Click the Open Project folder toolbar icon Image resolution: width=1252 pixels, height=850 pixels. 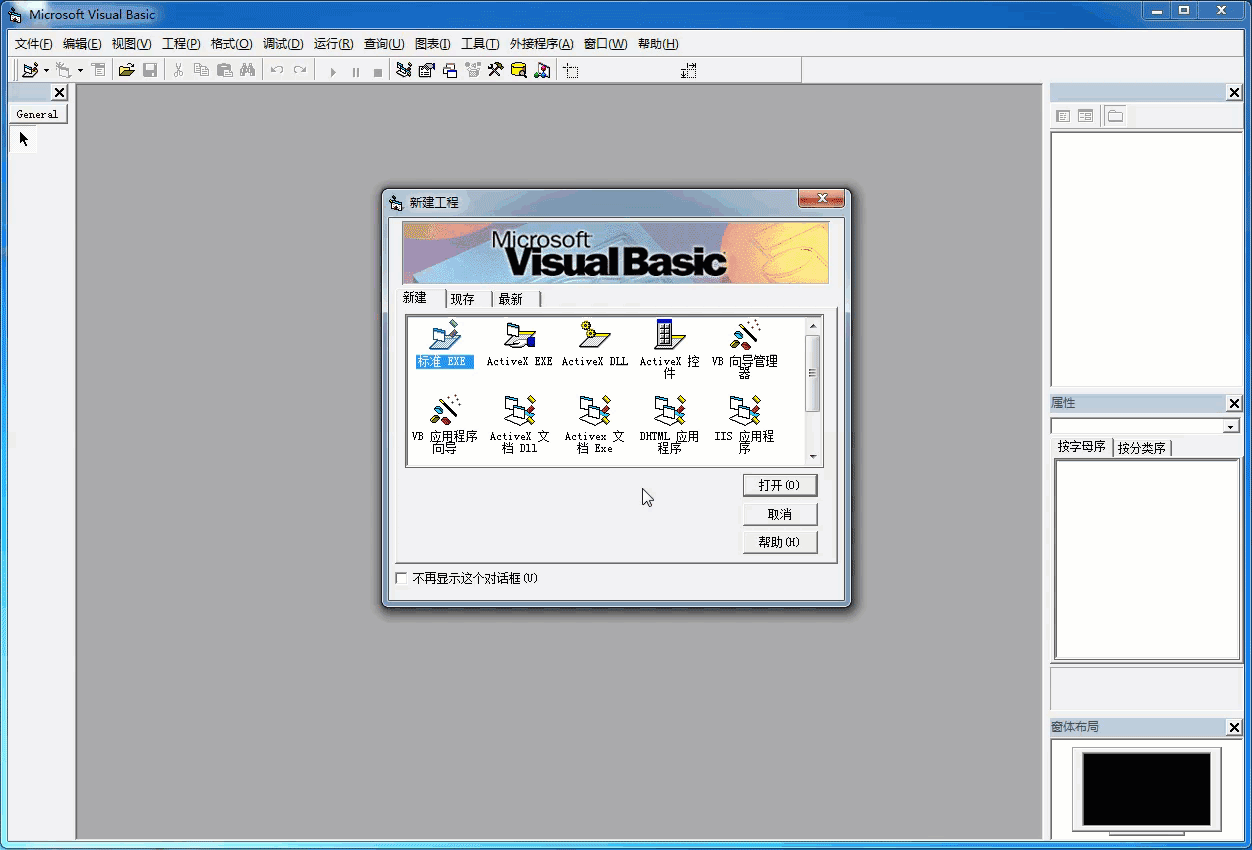[126, 70]
